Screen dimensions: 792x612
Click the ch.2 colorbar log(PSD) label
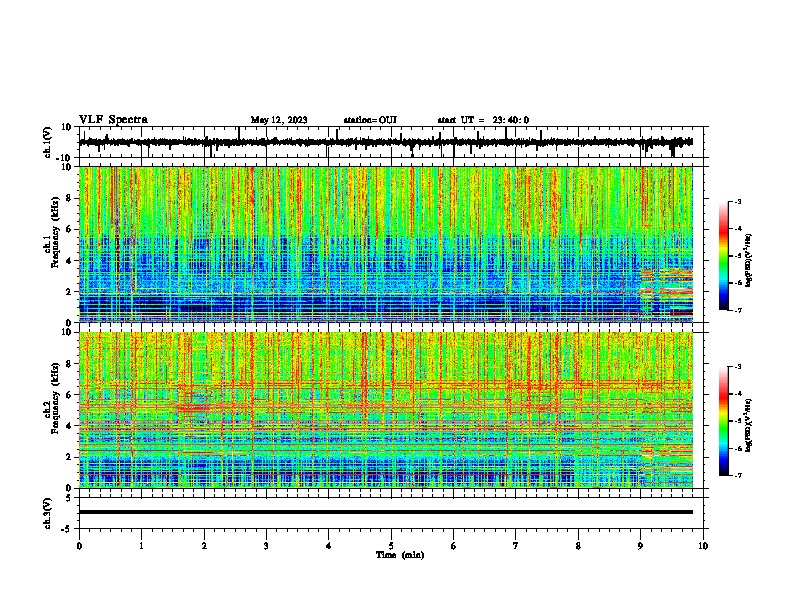748,425
